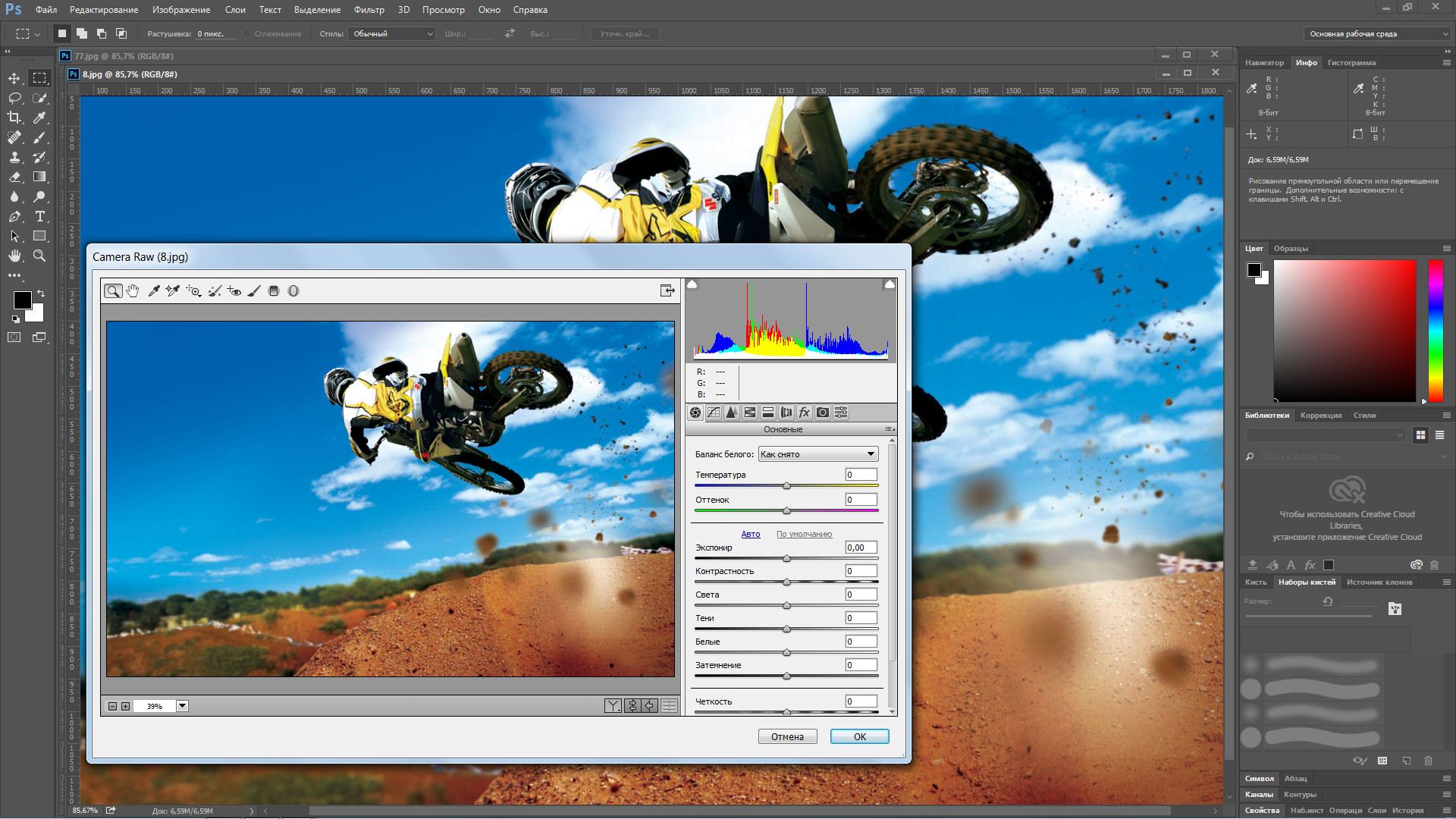This screenshot has width=1456, height=819.
Task: Open the zoom level dropdown at 39%
Action: click(x=182, y=706)
